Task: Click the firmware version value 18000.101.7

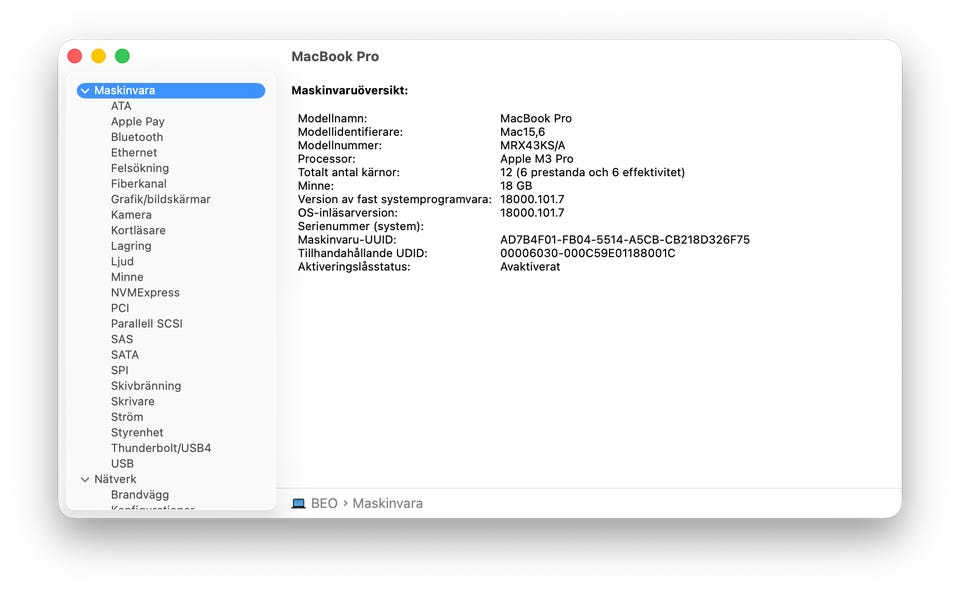Action: [532, 199]
